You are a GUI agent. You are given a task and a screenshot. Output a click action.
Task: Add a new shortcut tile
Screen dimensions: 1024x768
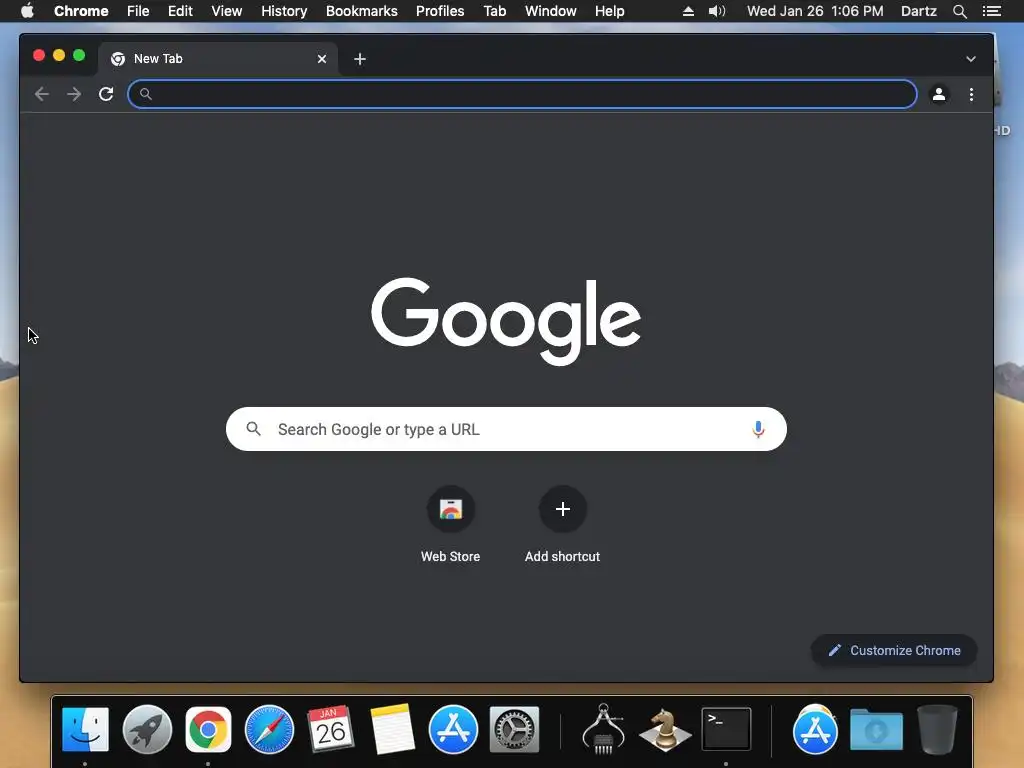coord(562,509)
